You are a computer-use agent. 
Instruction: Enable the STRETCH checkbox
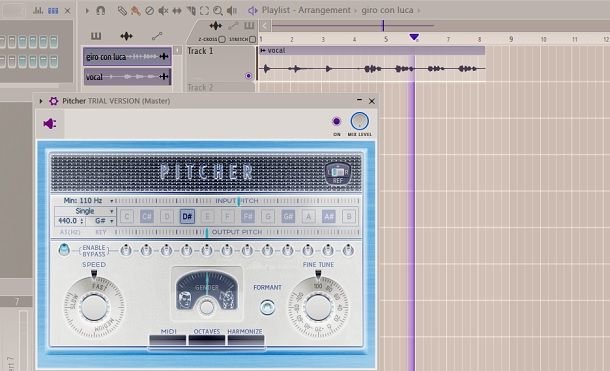[x=252, y=39]
